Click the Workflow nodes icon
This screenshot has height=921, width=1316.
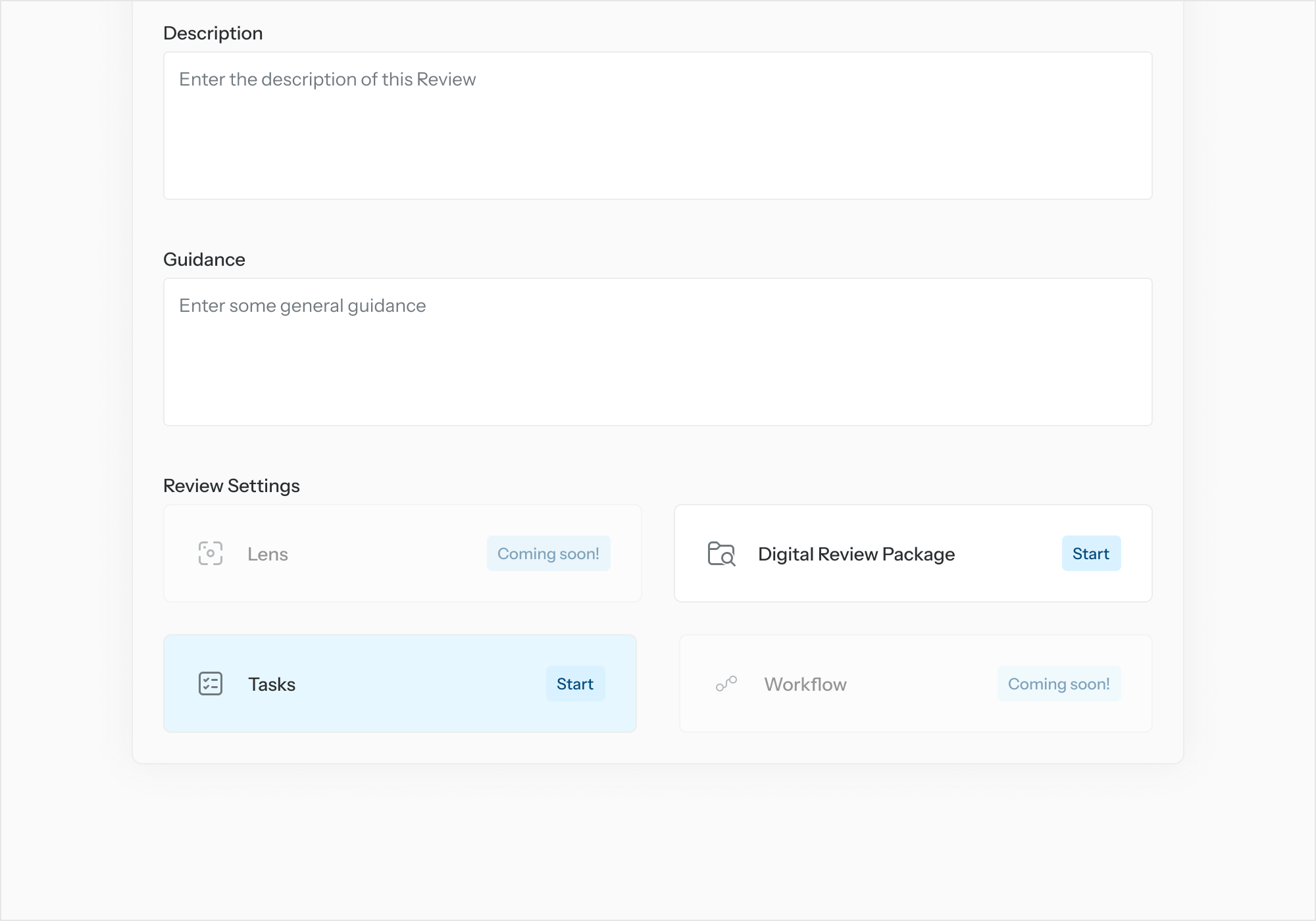point(726,684)
